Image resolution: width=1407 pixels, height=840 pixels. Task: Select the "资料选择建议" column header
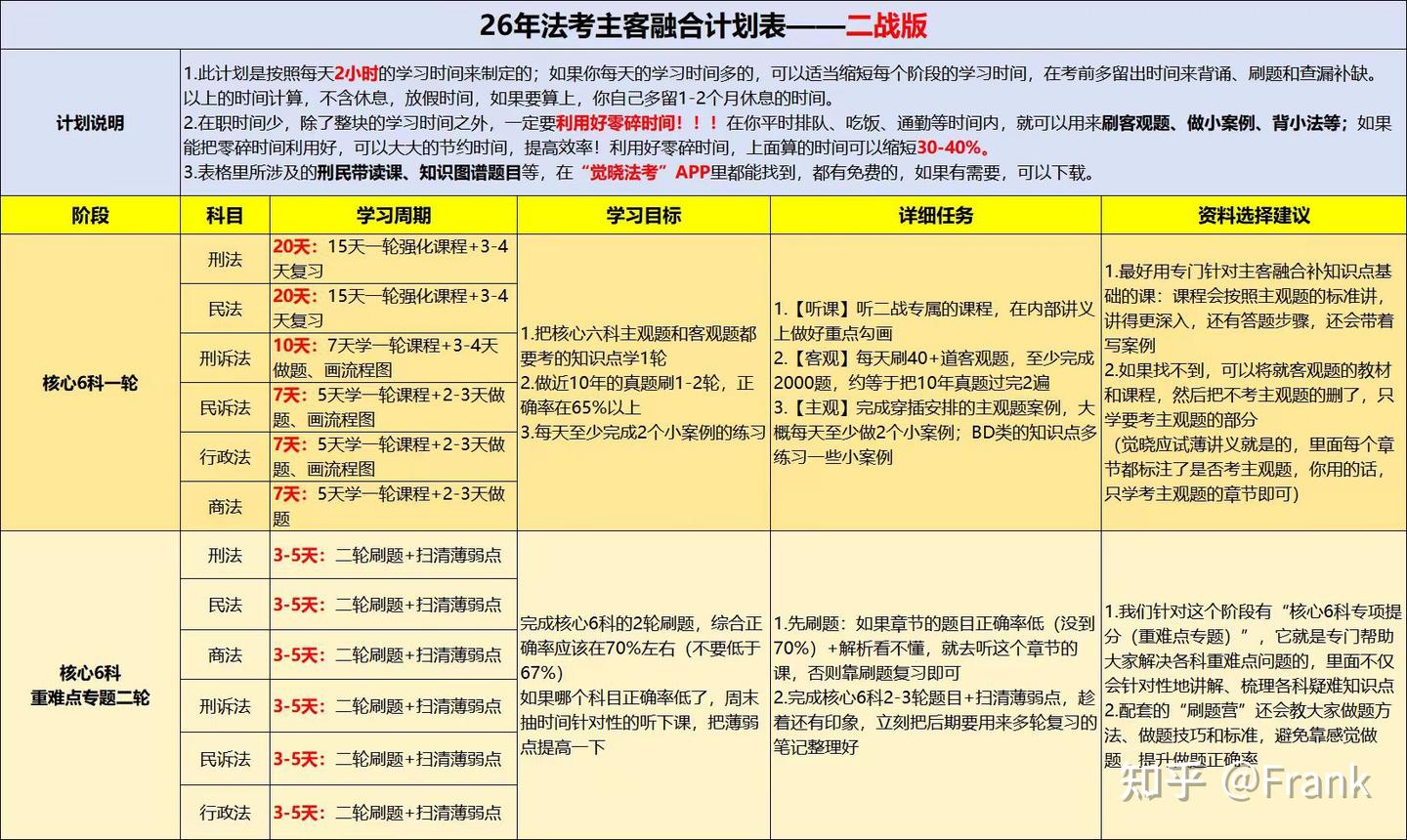pyautogui.click(x=1254, y=215)
